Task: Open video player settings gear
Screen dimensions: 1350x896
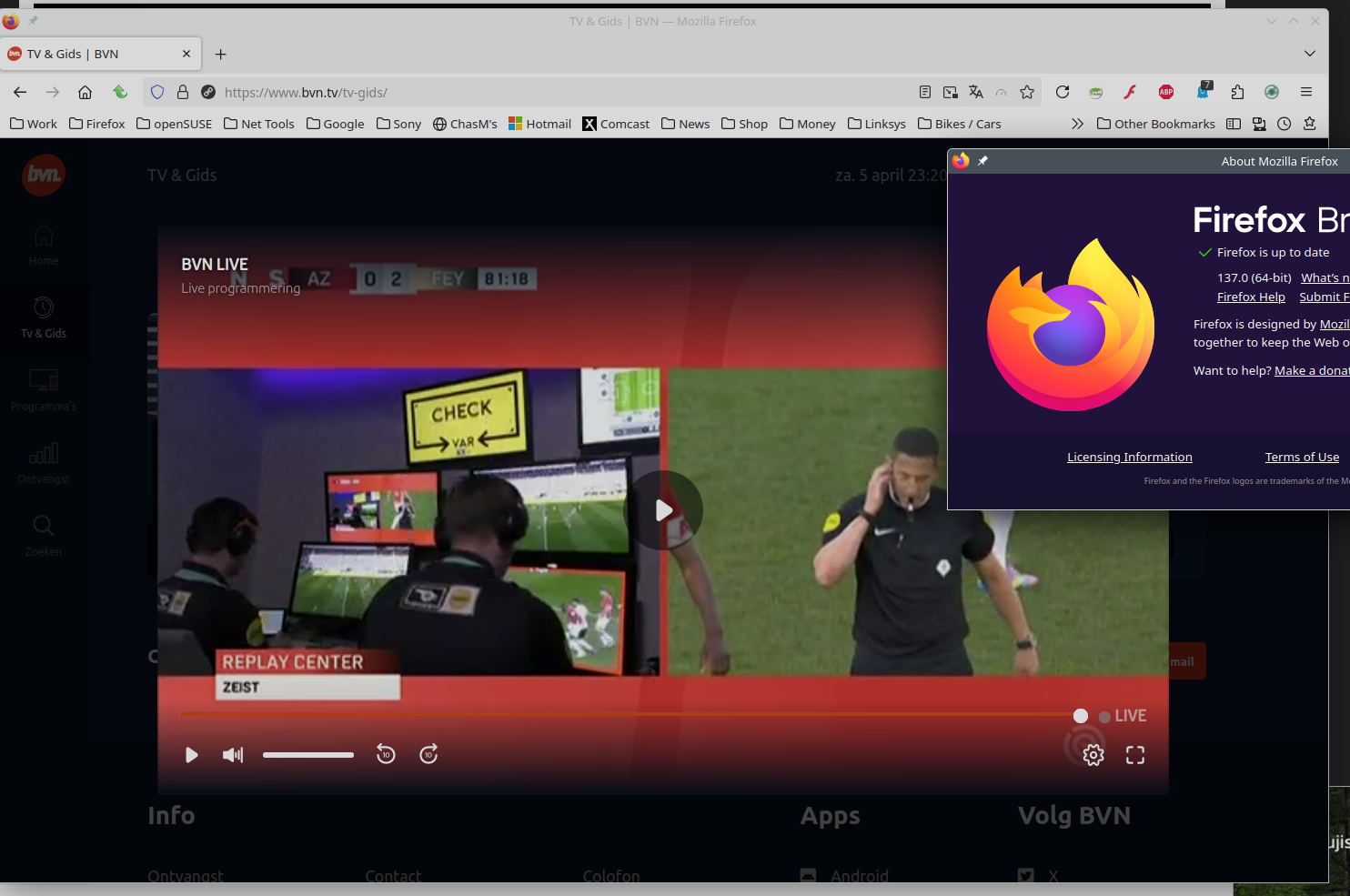Action: (1093, 755)
